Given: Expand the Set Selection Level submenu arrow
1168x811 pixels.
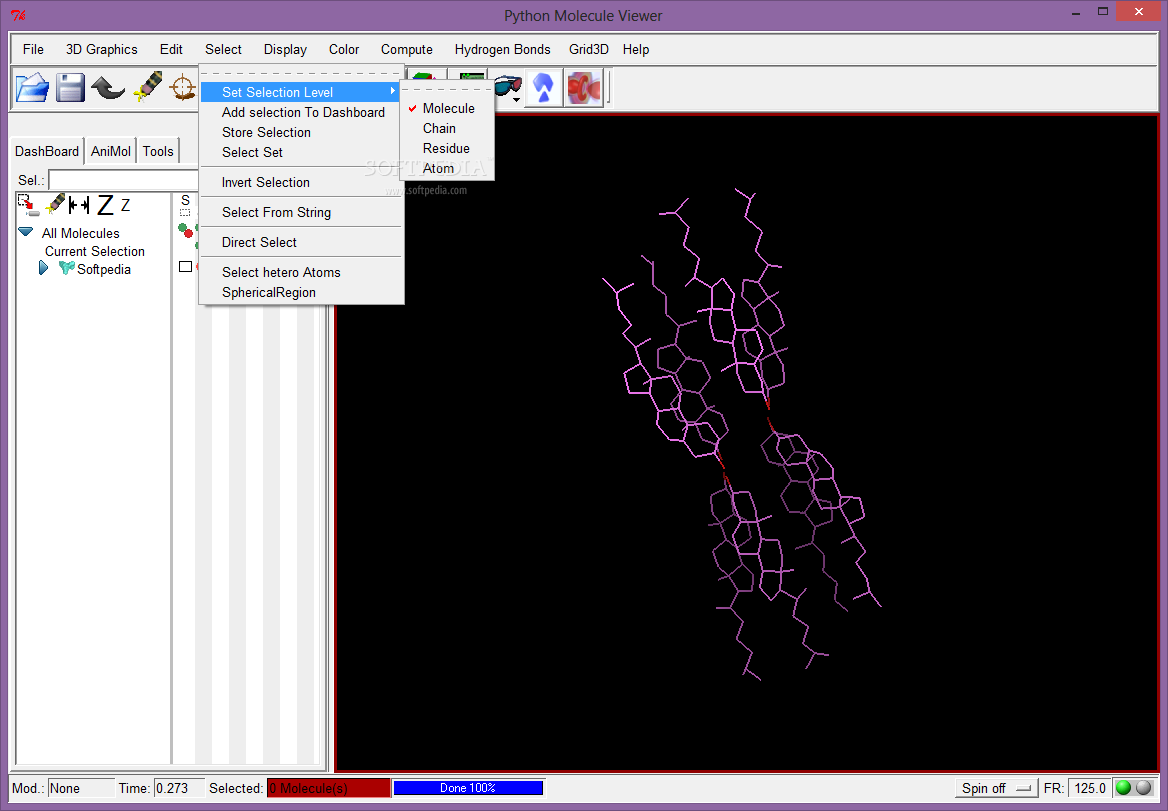Looking at the screenshot, I should (x=393, y=91).
